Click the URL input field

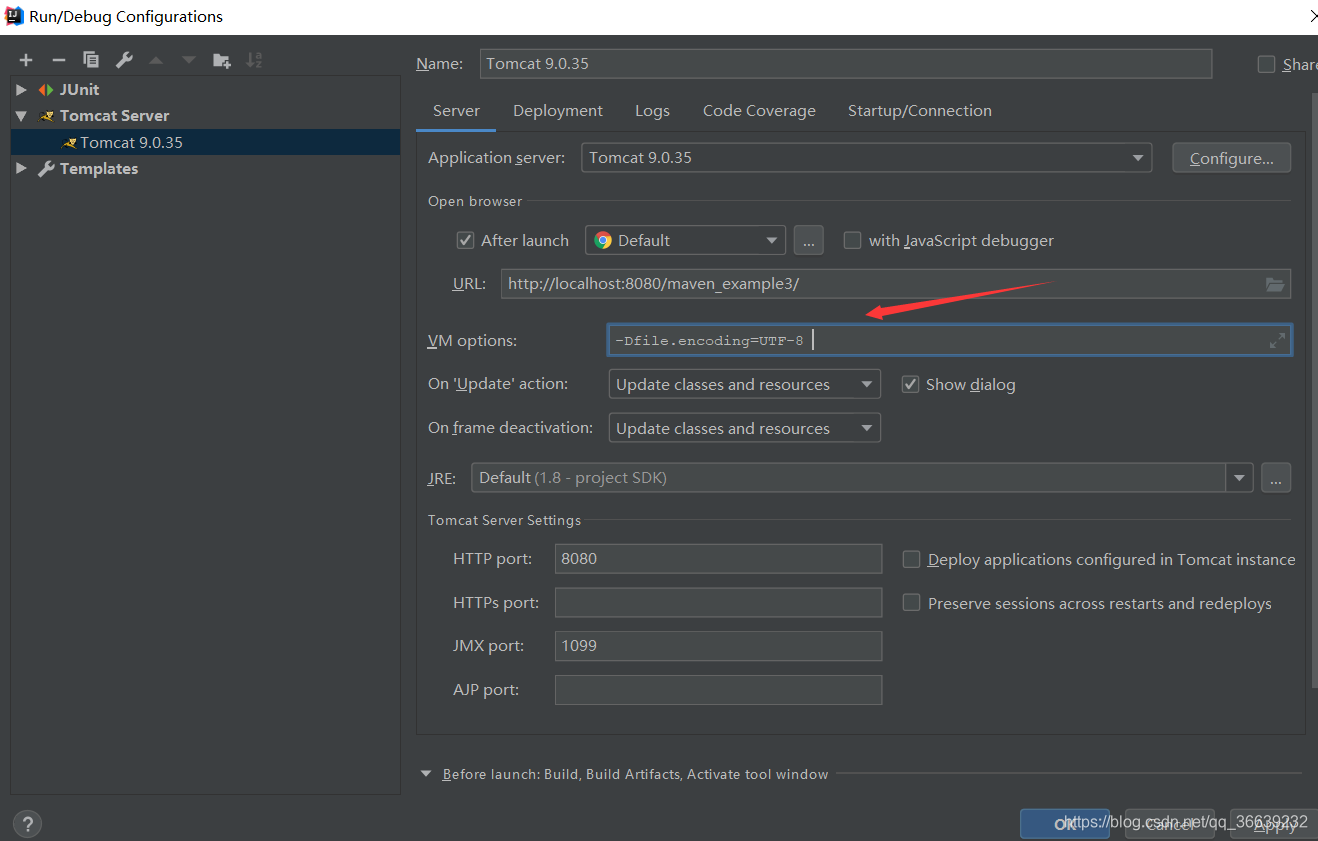[896, 284]
